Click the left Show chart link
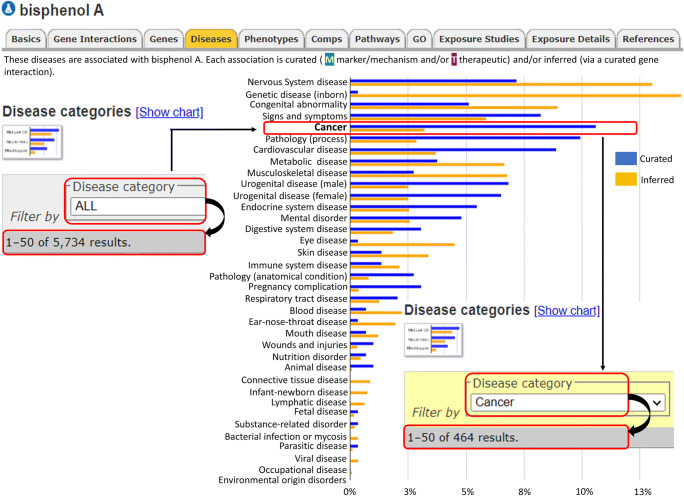Viewport: 684px width, 496px height. point(169,112)
